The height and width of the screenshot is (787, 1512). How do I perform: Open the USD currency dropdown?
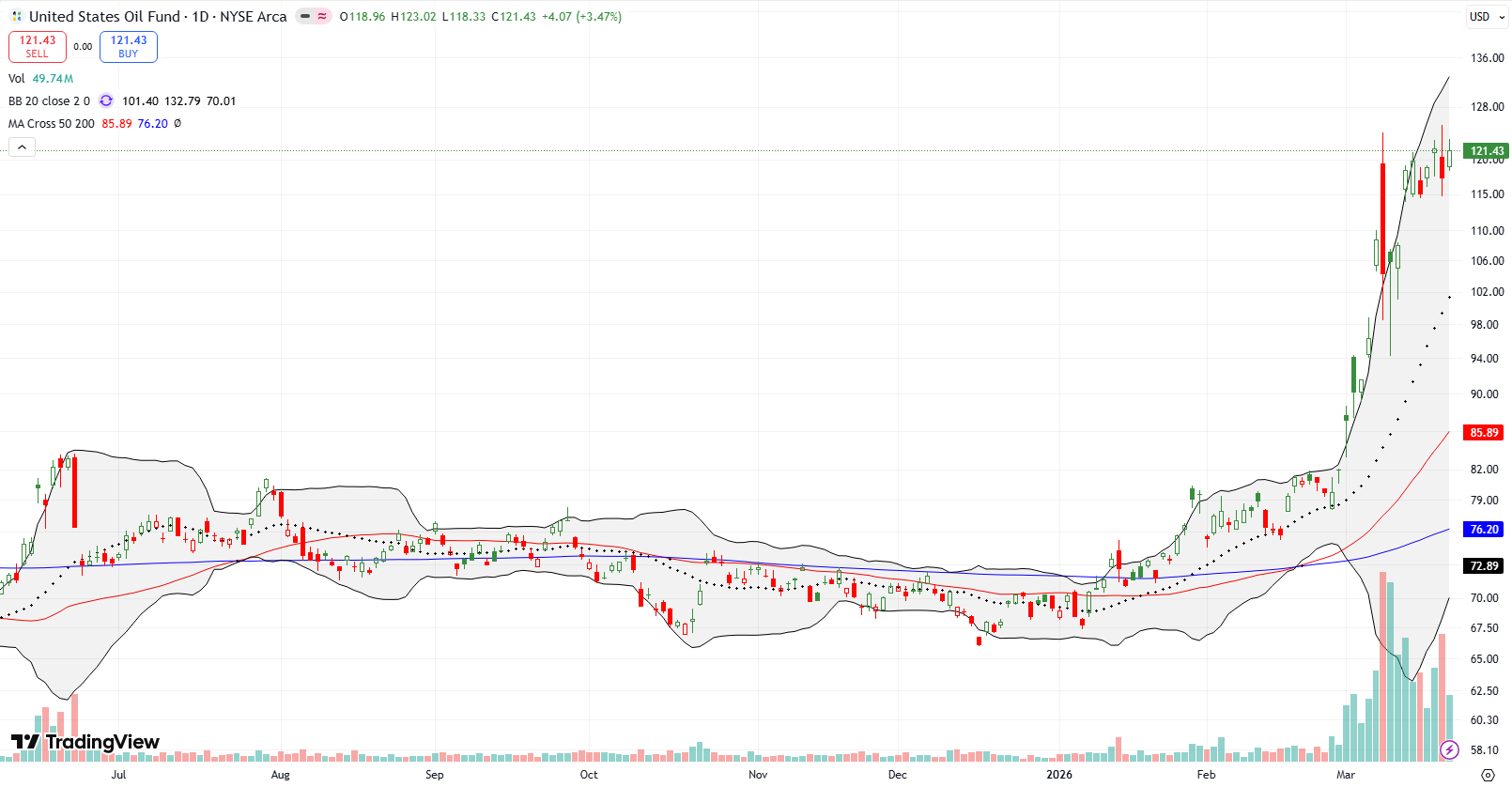[x=1486, y=16]
